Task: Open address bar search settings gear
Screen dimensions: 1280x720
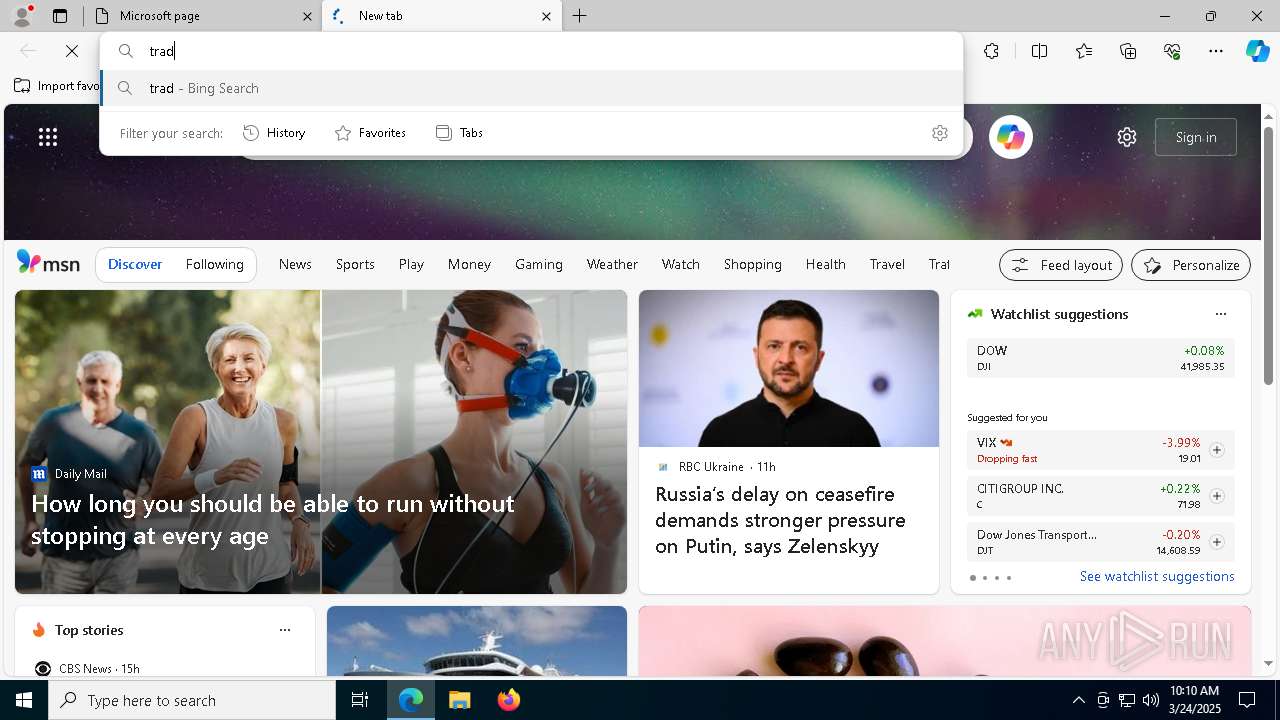Action: point(940,133)
